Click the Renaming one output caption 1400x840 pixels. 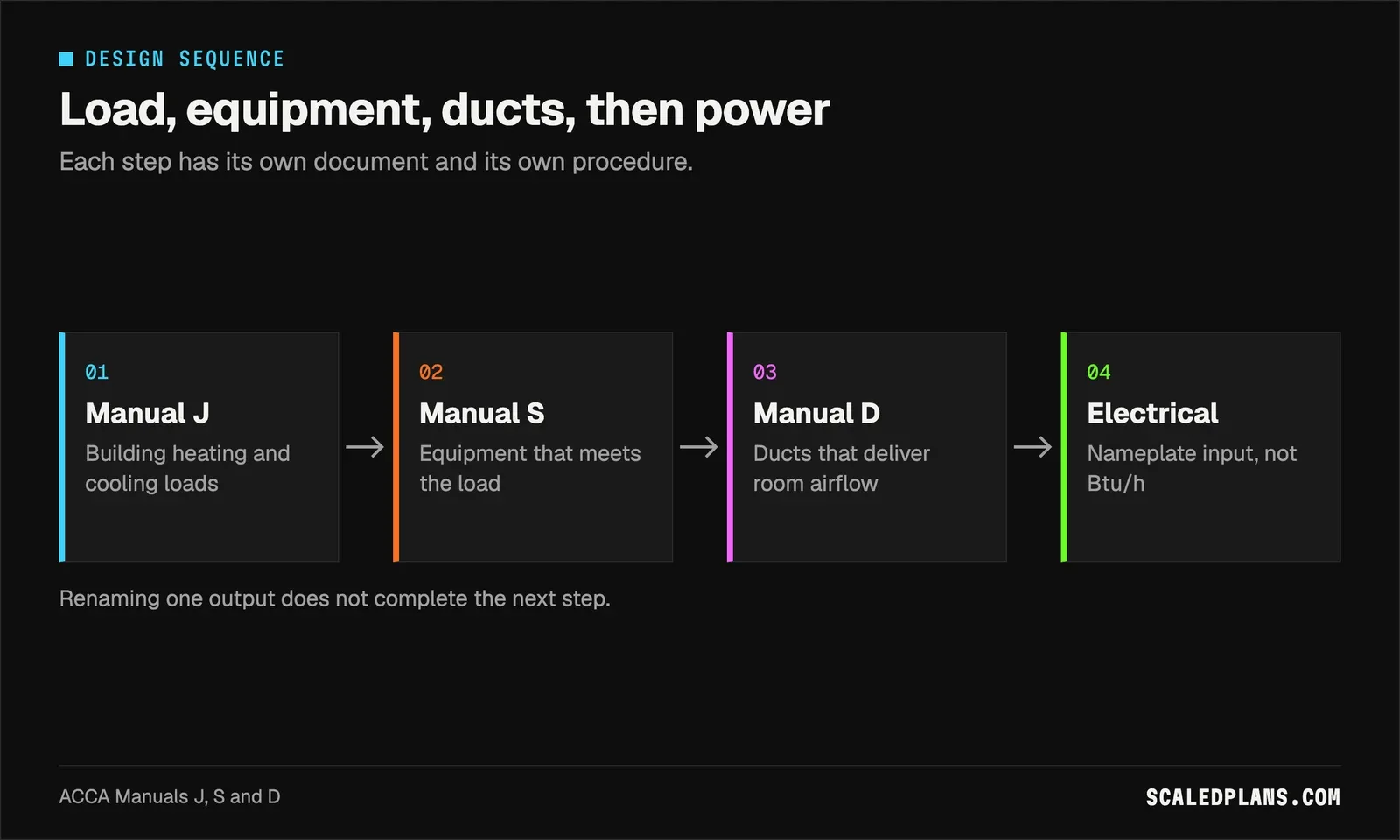pyautogui.click(x=334, y=598)
